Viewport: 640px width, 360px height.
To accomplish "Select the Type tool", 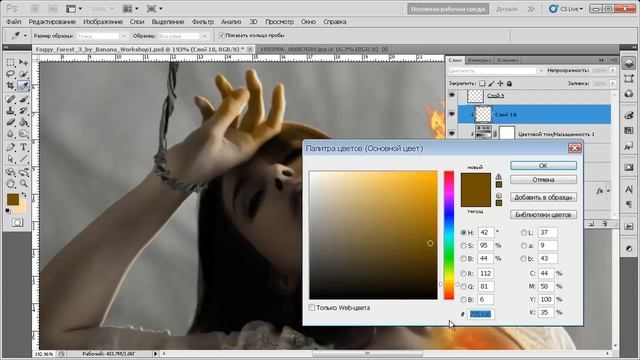I will (x=24, y=147).
